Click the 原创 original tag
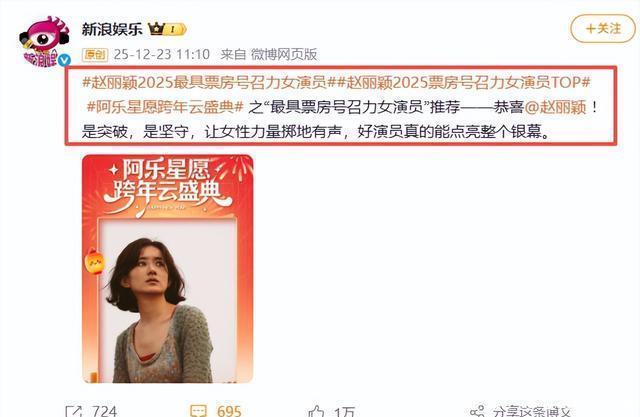Viewport: 640px width, 417px height. (95, 54)
